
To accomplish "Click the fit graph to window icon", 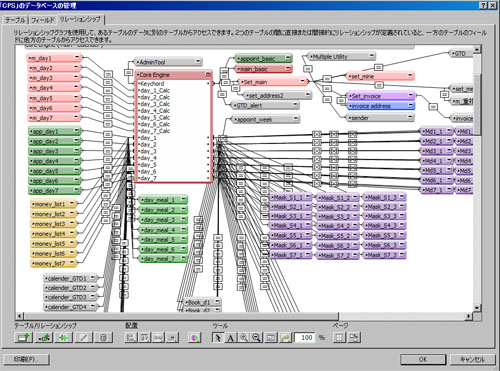I will tap(271, 338).
